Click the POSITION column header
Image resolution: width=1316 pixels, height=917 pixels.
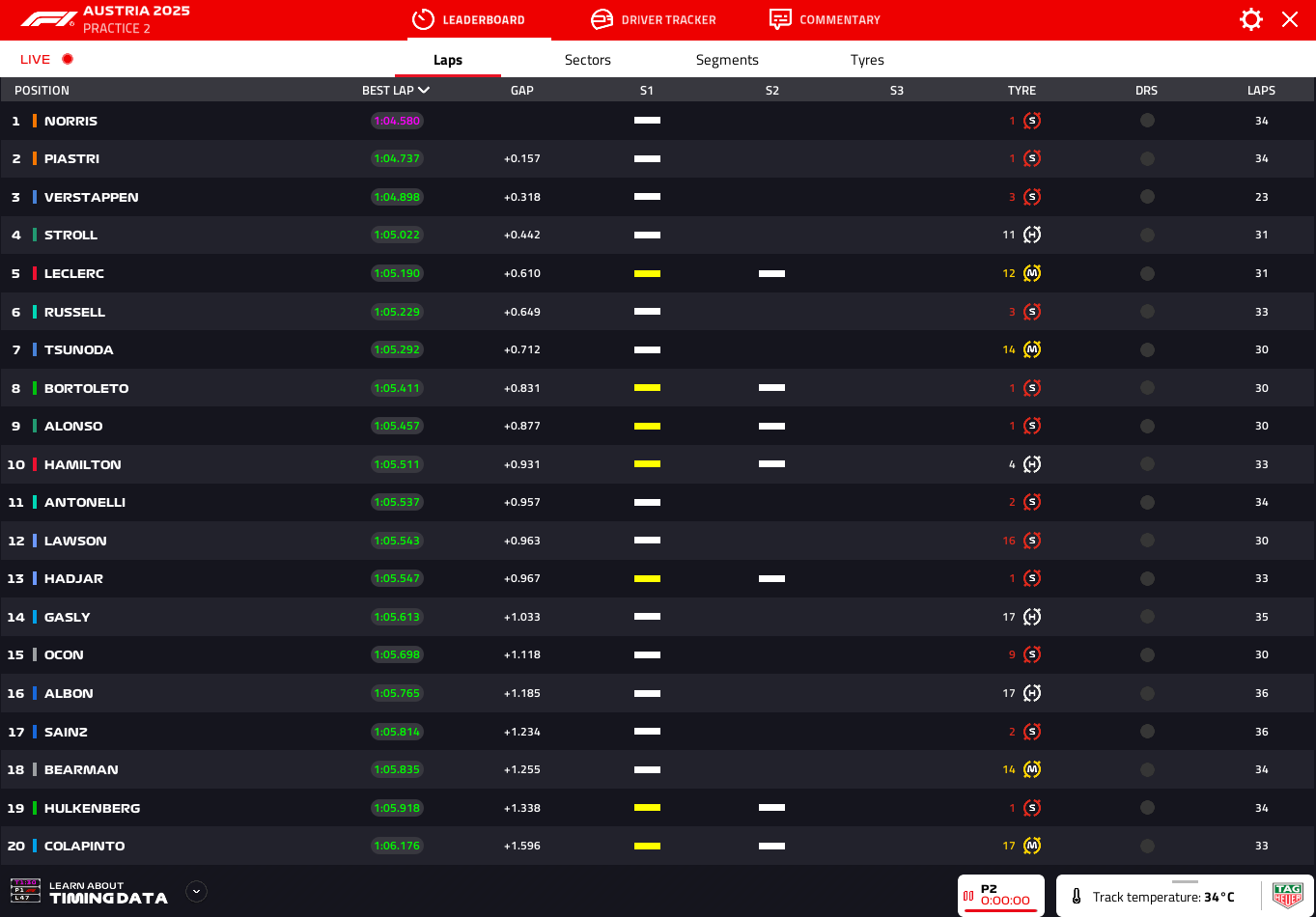[42, 91]
